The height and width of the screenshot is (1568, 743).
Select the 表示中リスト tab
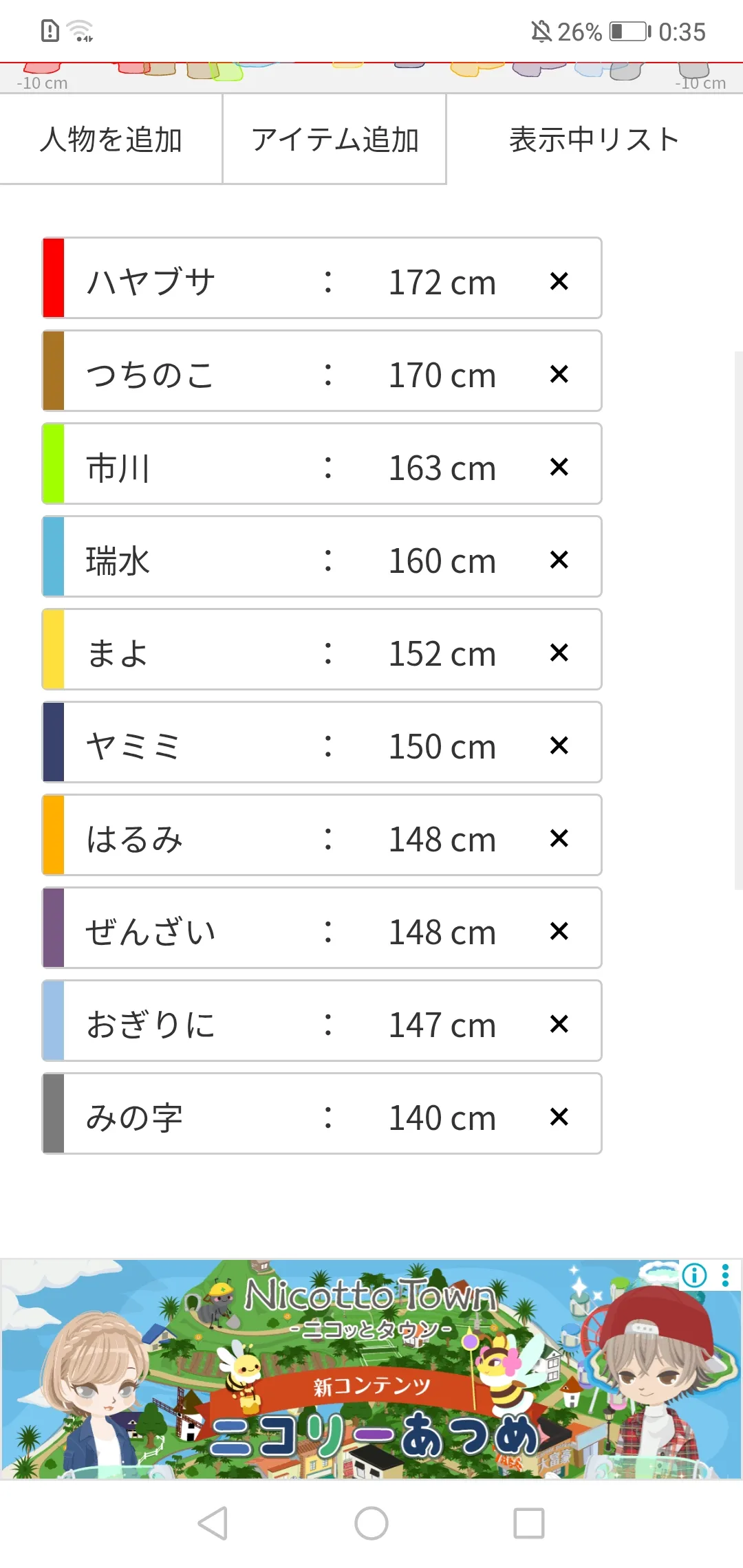point(594,140)
